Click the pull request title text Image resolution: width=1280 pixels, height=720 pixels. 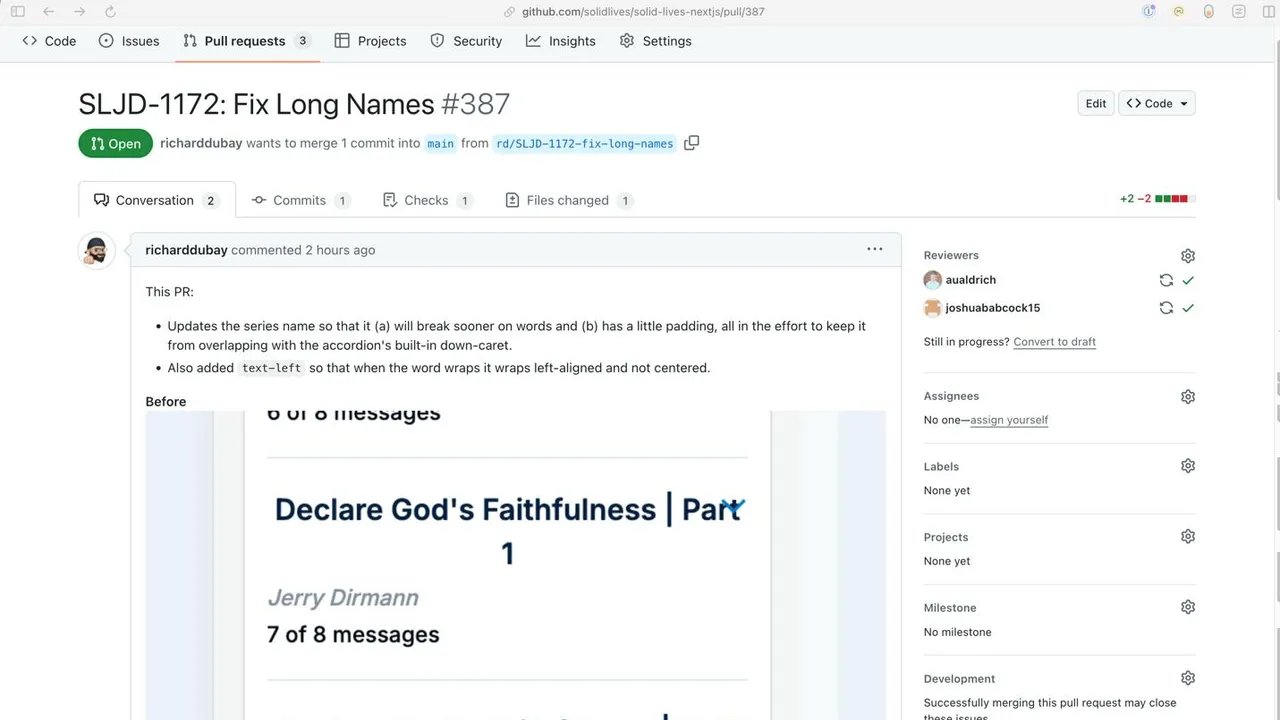256,104
